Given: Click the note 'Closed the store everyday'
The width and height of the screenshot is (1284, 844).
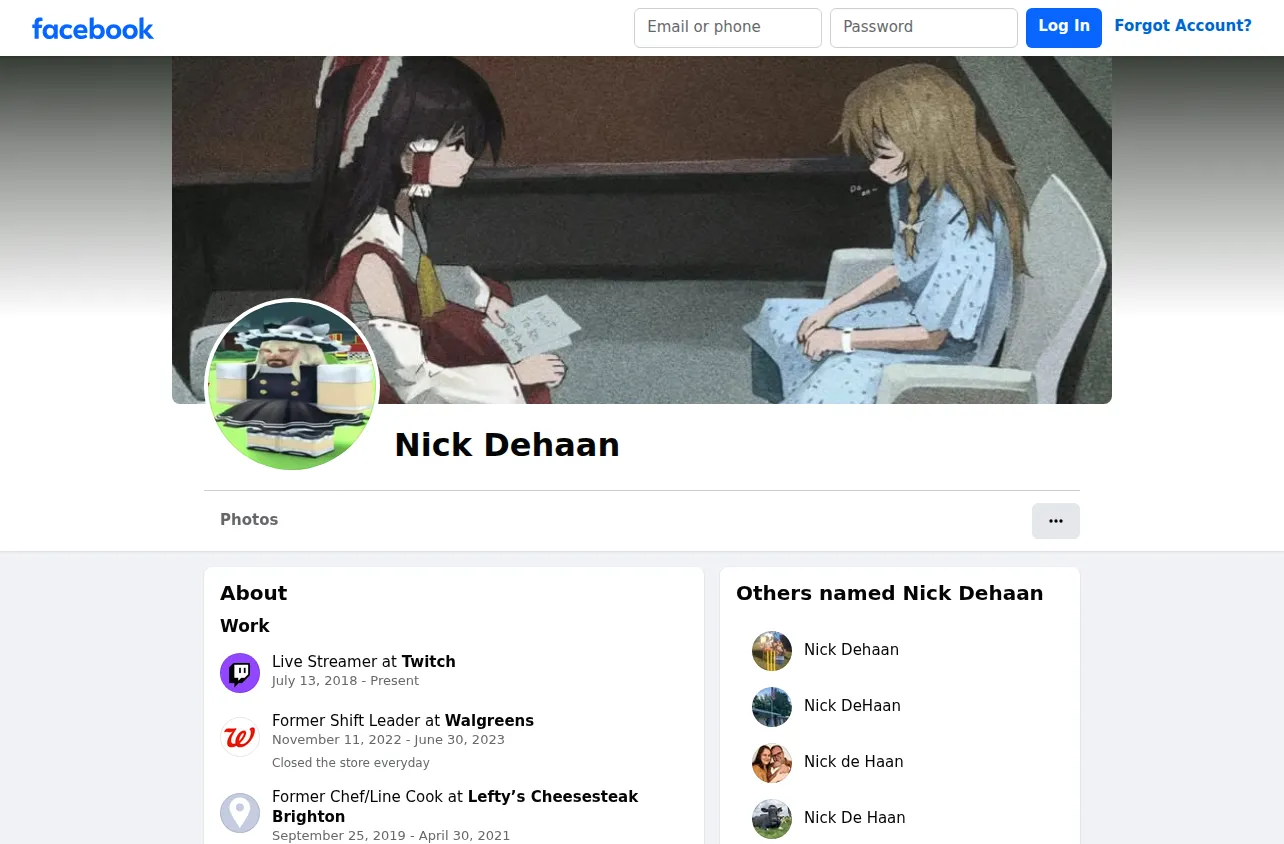Looking at the screenshot, I should (x=351, y=763).
